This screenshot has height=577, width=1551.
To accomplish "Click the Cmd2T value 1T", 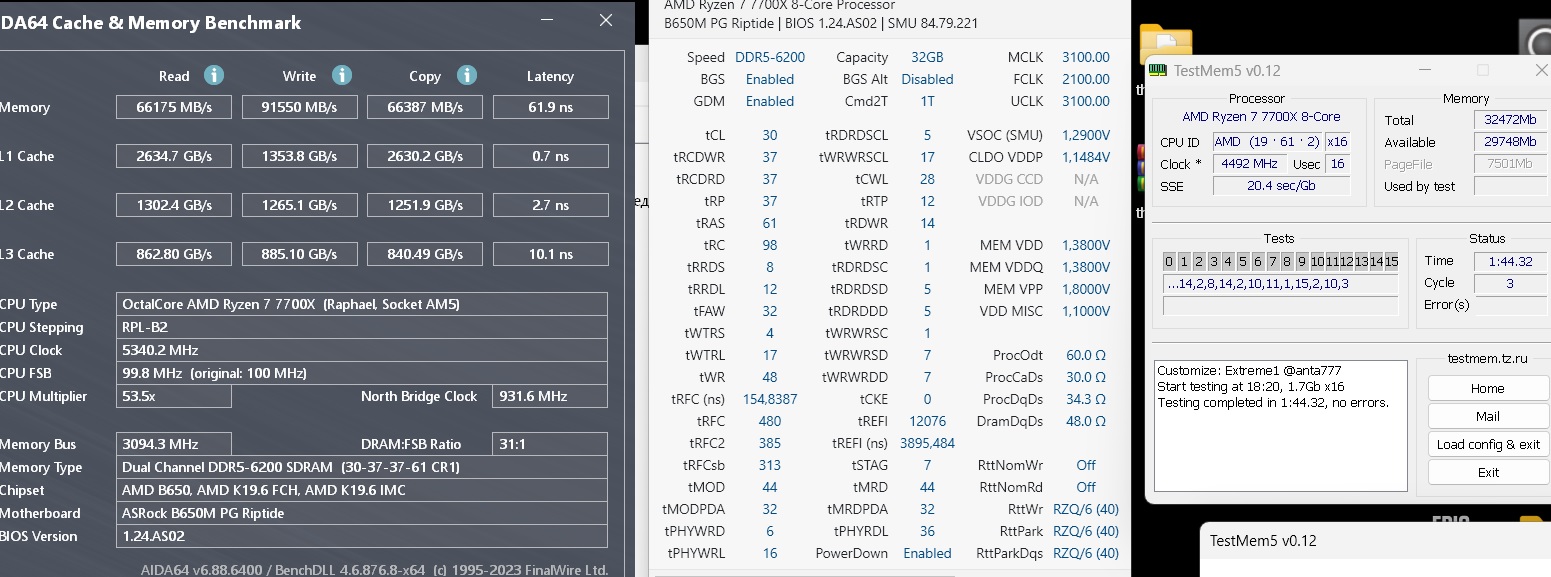I will pyautogui.click(x=927, y=101).
